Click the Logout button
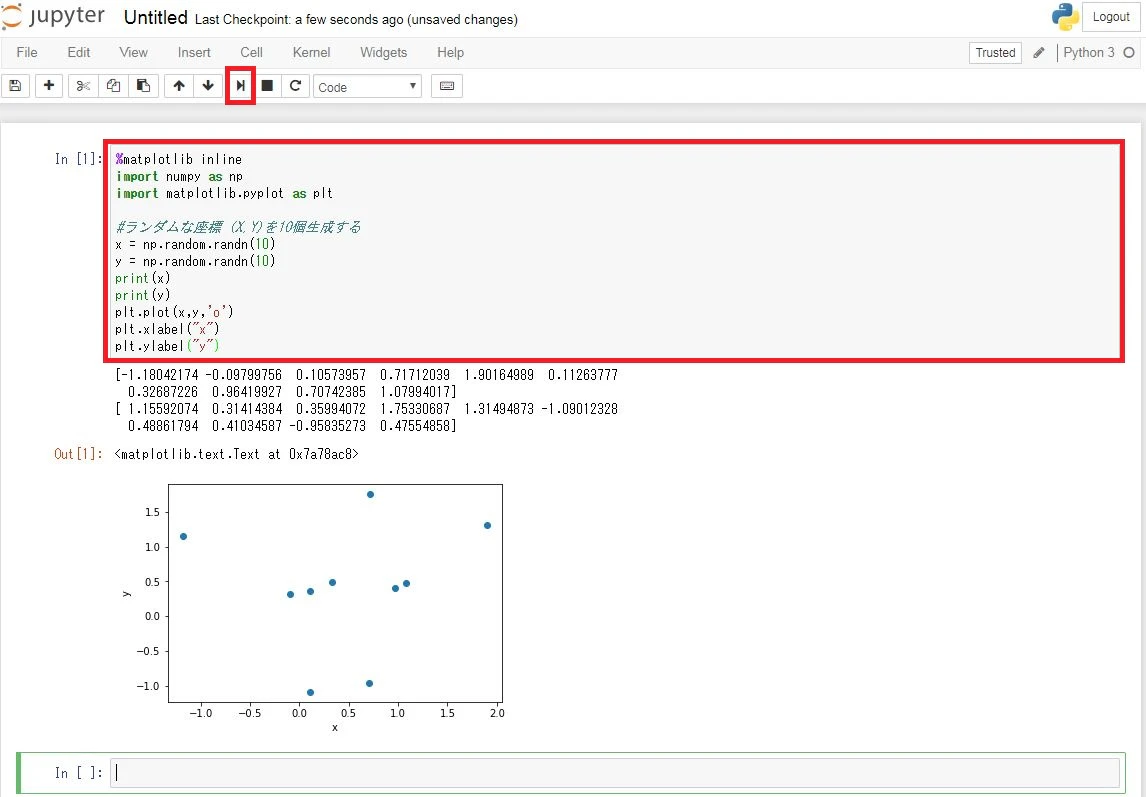The height and width of the screenshot is (797, 1146). [x=1111, y=17]
